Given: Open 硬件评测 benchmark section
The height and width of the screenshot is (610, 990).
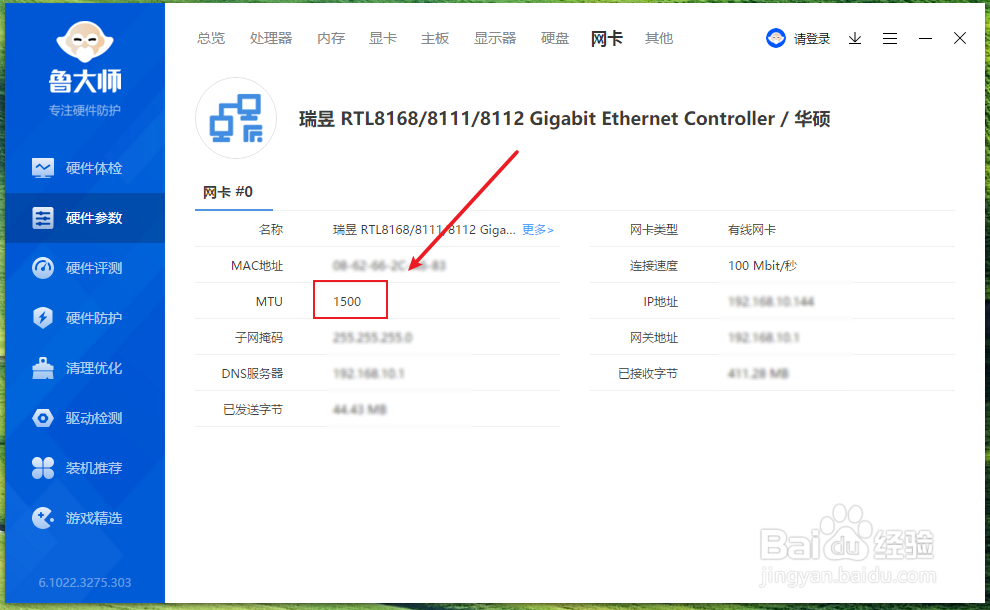Looking at the screenshot, I should (85, 268).
